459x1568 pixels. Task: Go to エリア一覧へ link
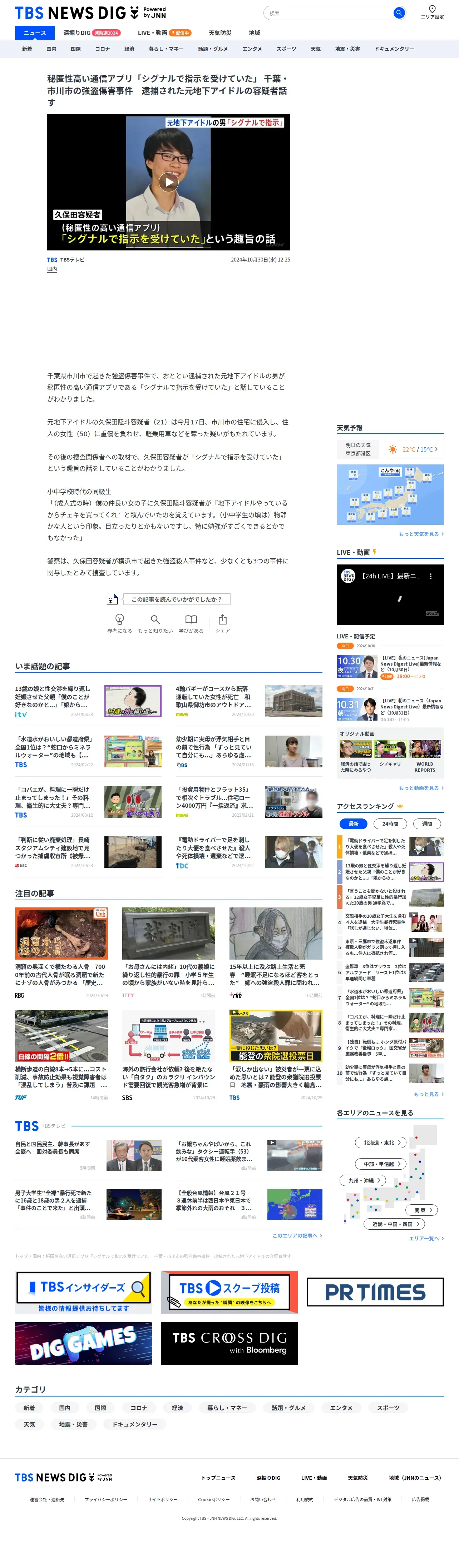426,1239
